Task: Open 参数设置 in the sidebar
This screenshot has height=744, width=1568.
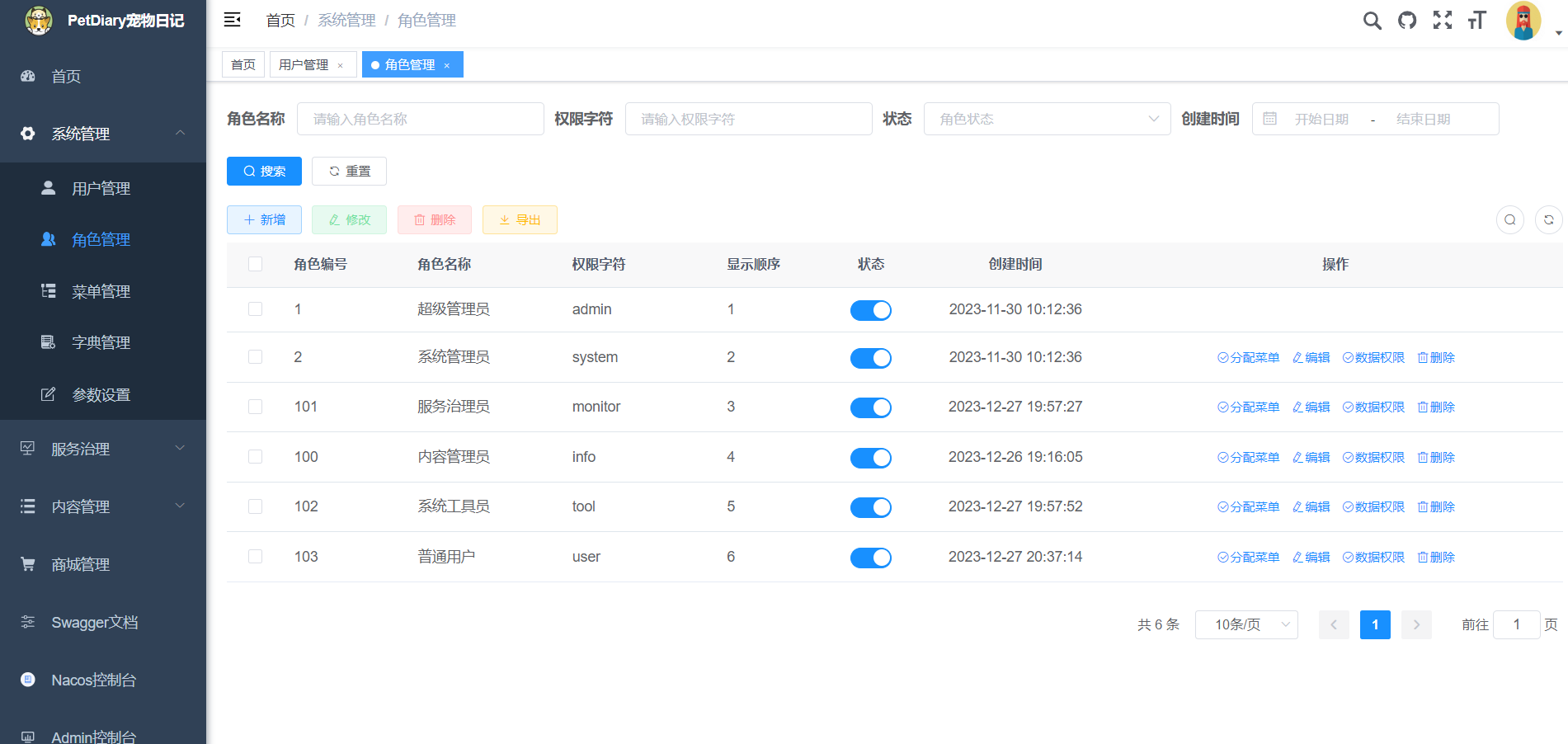Action: click(x=103, y=394)
